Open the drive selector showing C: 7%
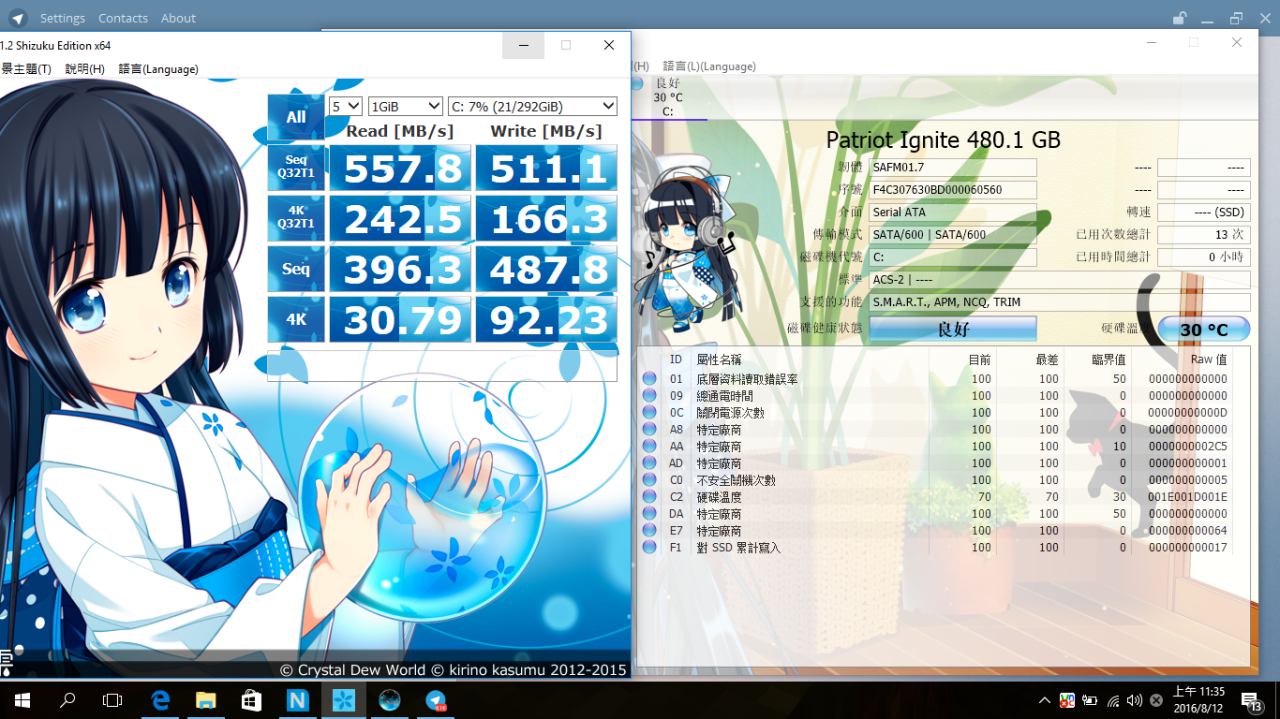The height and width of the screenshot is (719, 1280). tap(532, 106)
